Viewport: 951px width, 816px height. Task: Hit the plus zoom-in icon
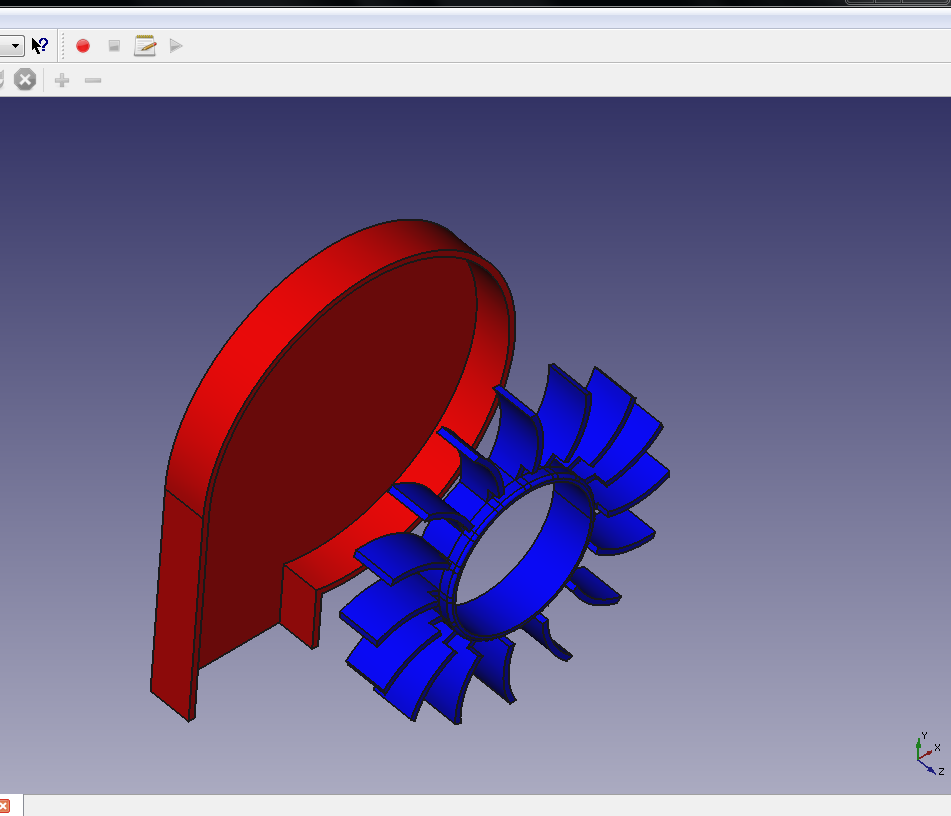pyautogui.click(x=62, y=80)
